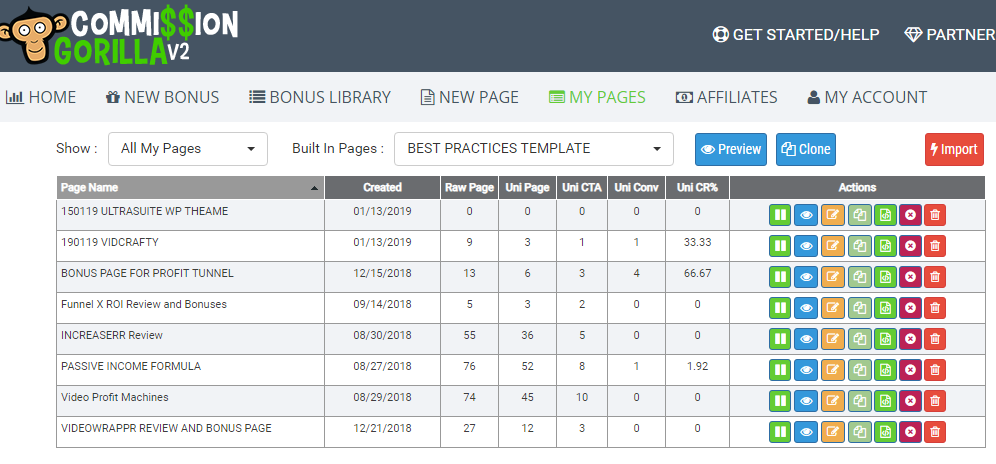The image size is (996, 464).
Task: View the BONUS PAGE FOR PROFIT TUNNEL page
Action: [806, 277]
